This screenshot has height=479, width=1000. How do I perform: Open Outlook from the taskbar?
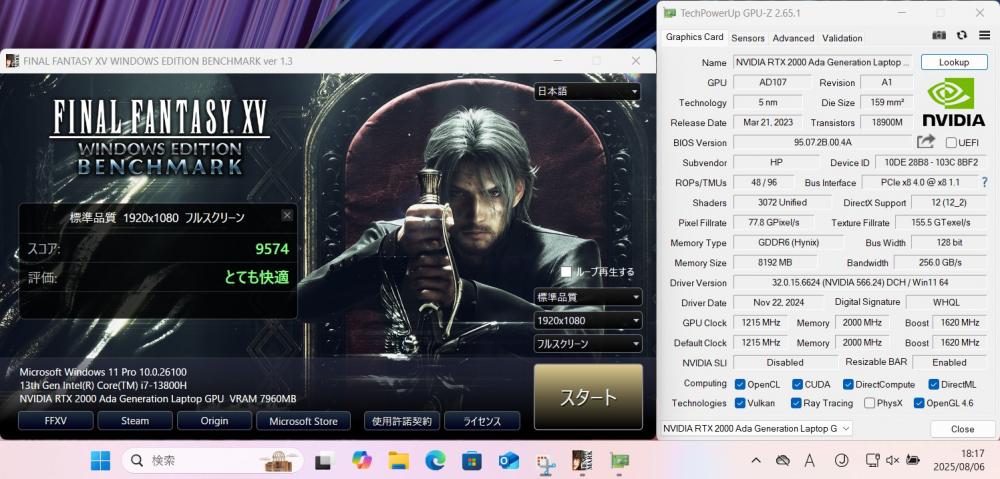point(508,460)
